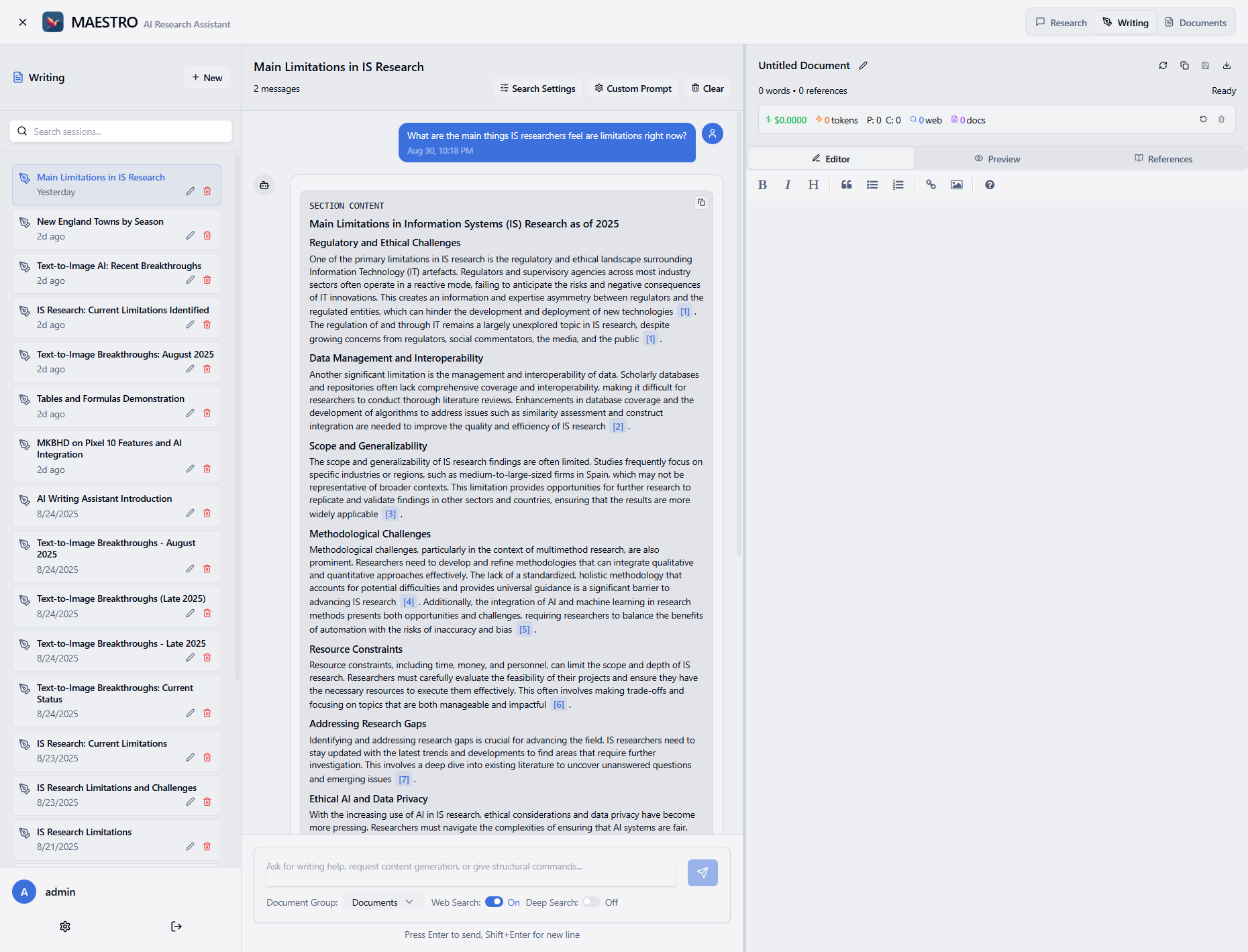Screen dimensions: 1248x952
Task: Download the untitled document
Action: point(1227,65)
